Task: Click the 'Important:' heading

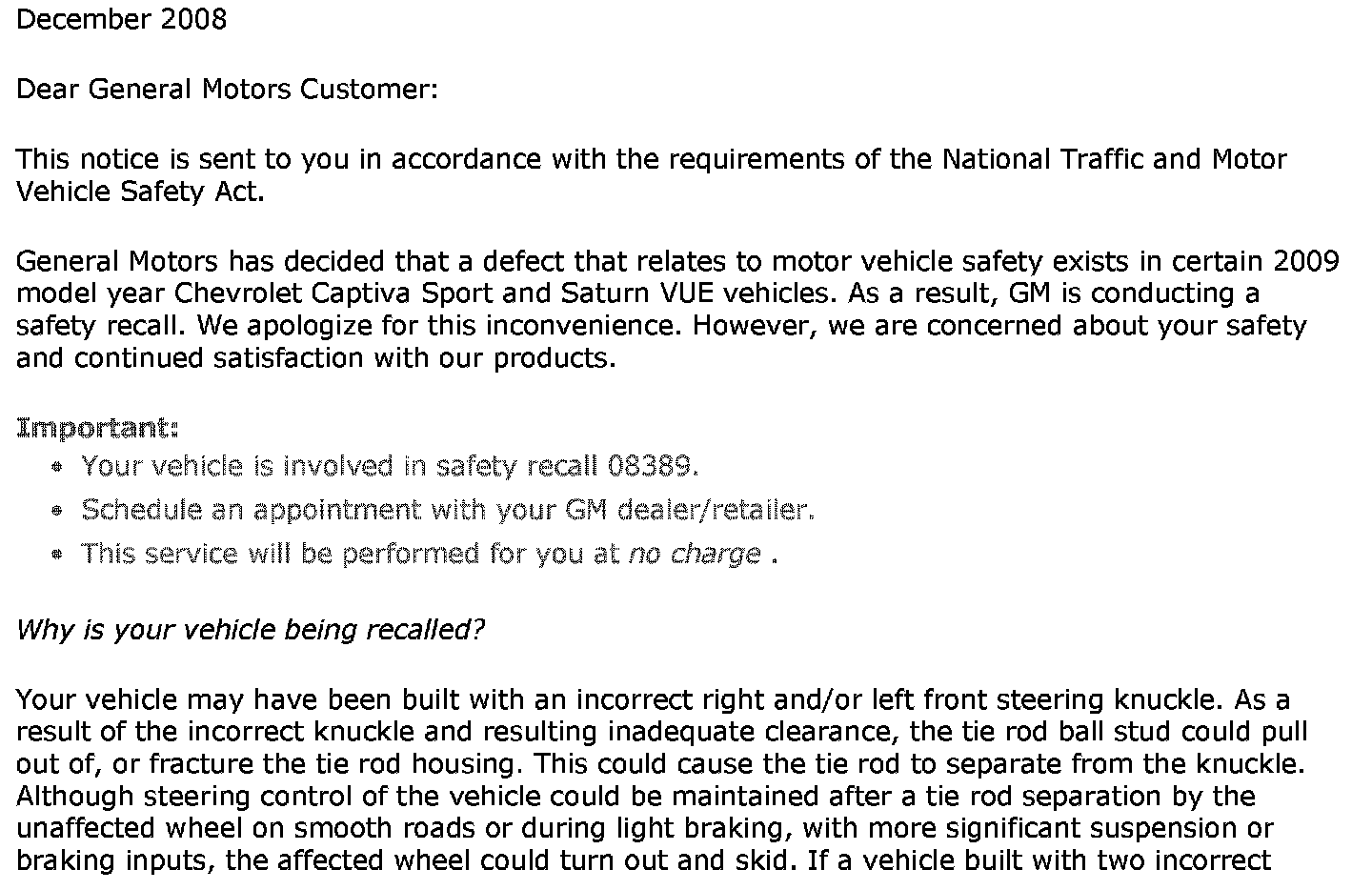Action: pyautogui.click(x=97, y=429)
